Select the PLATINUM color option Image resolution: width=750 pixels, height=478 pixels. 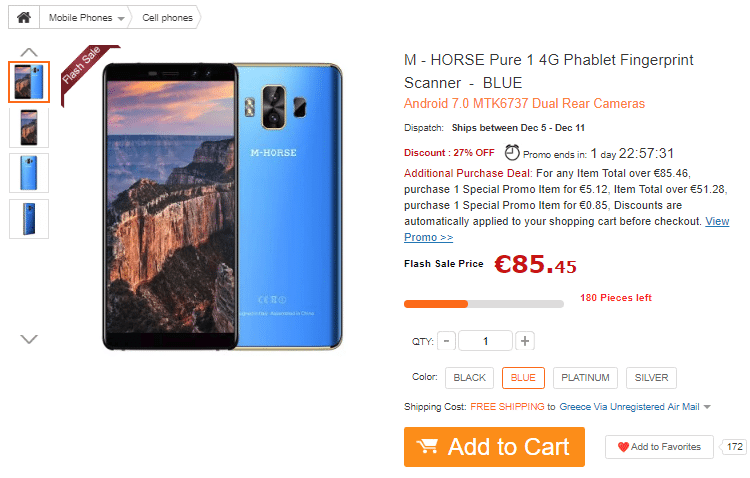coord(585,378)
